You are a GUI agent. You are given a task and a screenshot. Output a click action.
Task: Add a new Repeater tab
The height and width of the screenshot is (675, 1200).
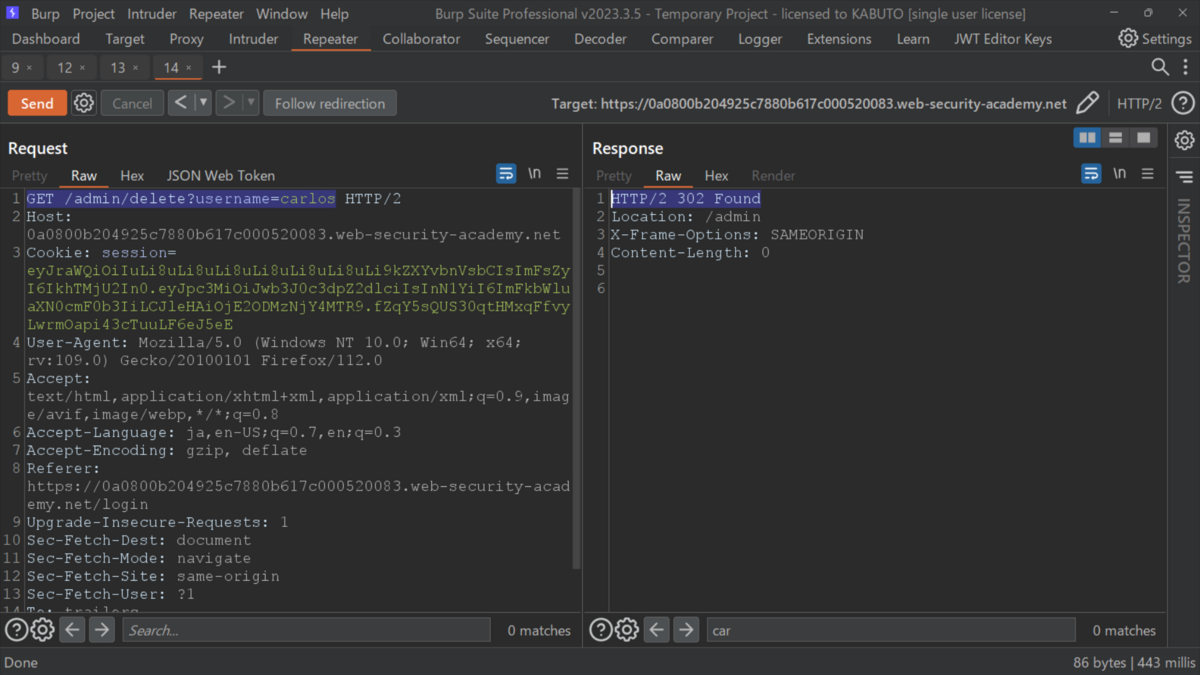pos(219,67)
